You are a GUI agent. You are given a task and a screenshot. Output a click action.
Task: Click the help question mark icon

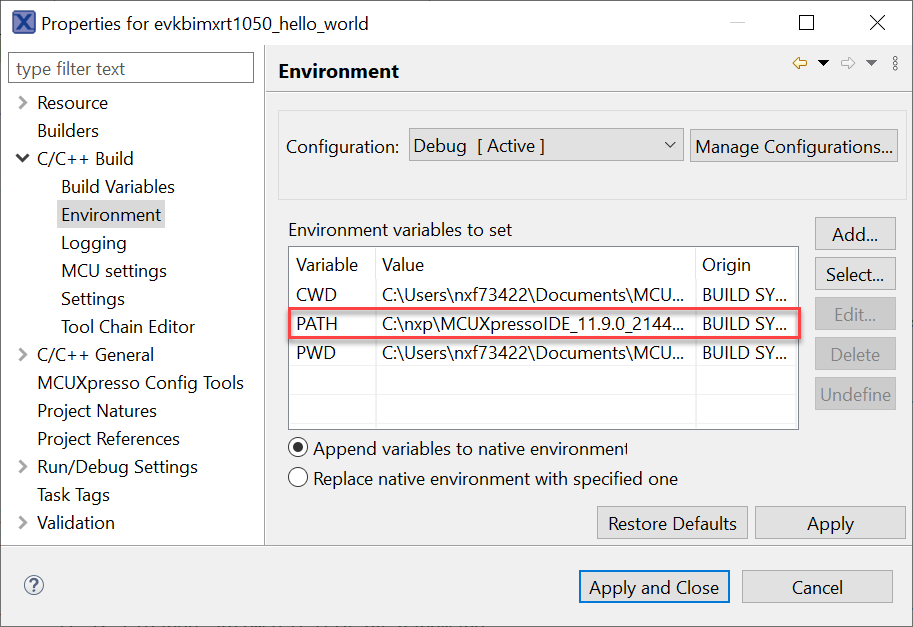(33, 586)
